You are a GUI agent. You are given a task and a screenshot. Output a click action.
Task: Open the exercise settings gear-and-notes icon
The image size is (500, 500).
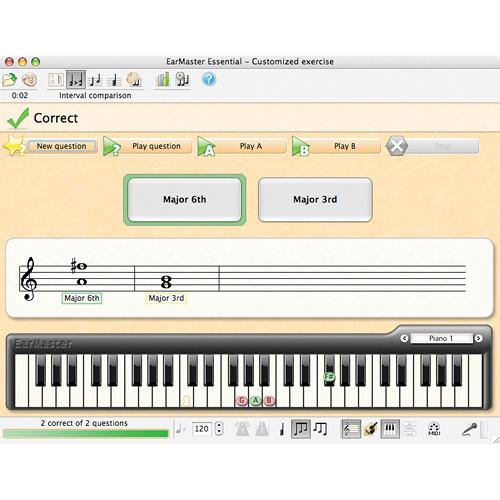[x=182, y=80]
